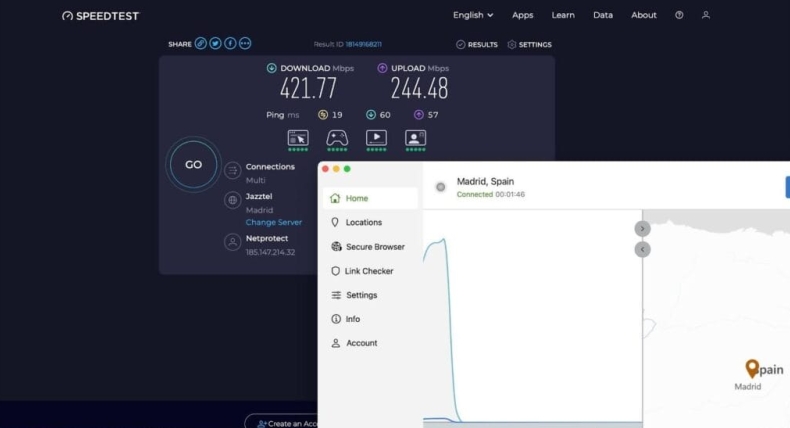Open Speedtest SETTINGS
Screen dimensions: 790x428
point(530,44)
